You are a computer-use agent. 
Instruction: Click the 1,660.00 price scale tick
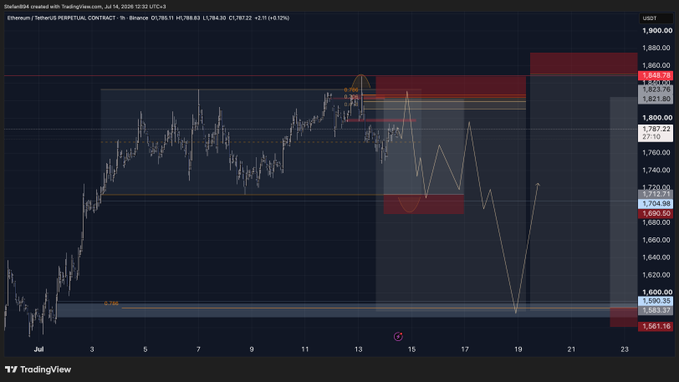(x=657, y=240)
